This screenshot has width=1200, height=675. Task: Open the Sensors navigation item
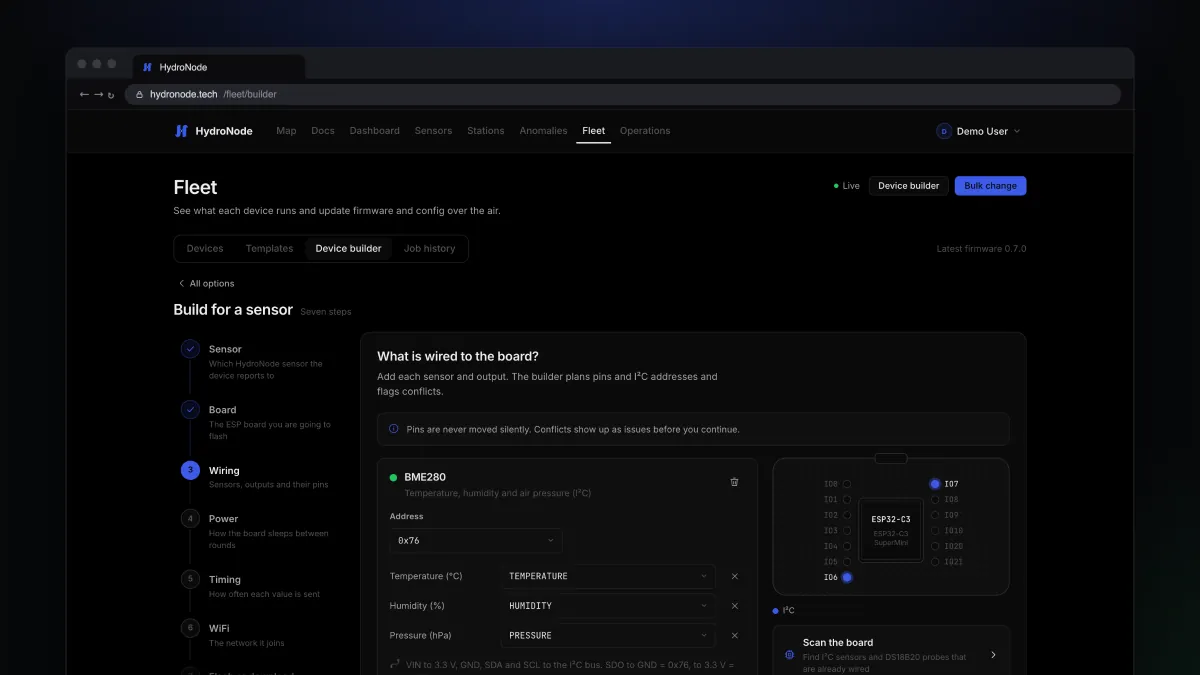tap(433, 131)
